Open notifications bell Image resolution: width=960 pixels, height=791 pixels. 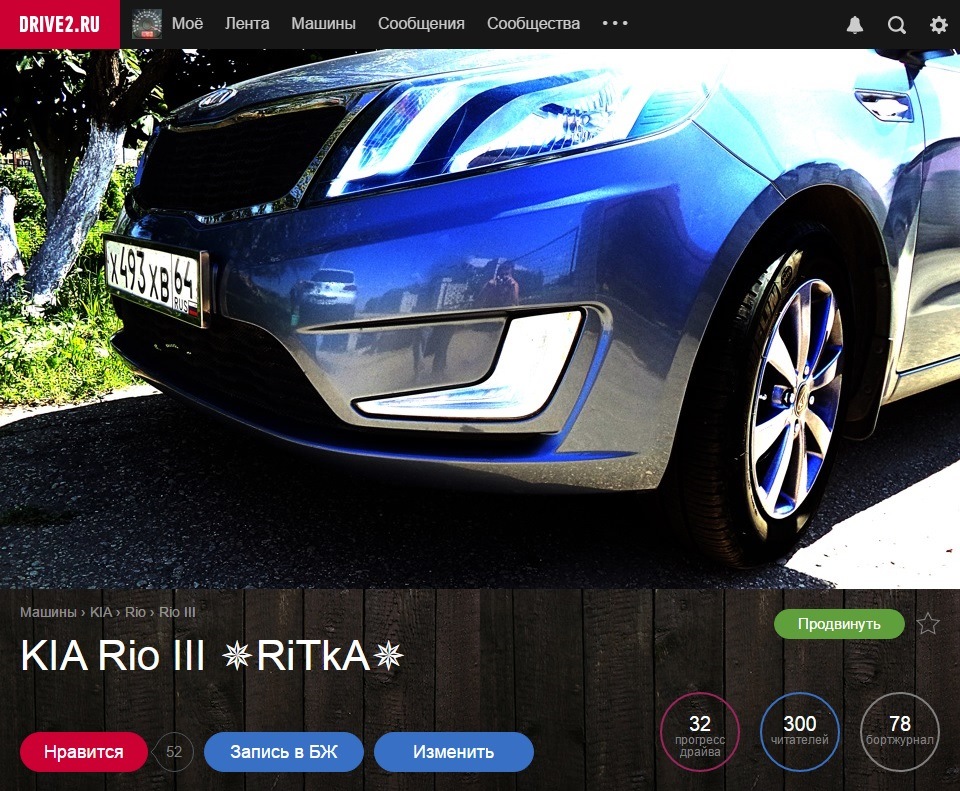point(855,24)
